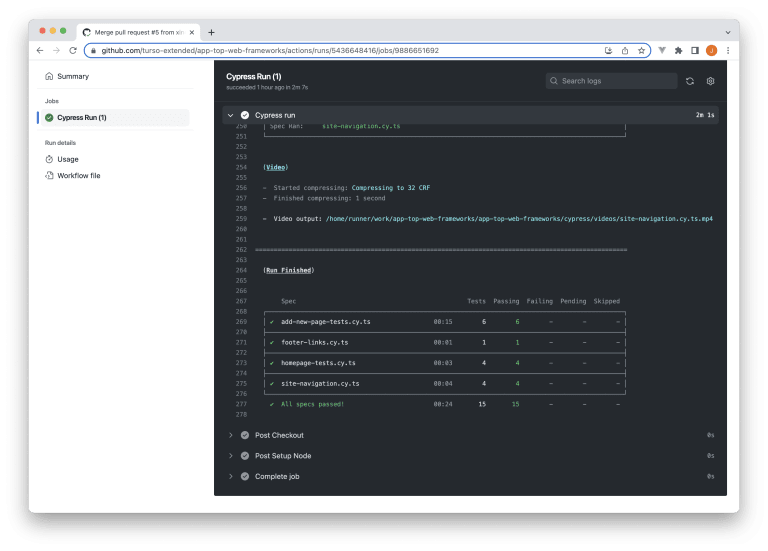
Task: Click the (Video) log heading
Action: 276,168
